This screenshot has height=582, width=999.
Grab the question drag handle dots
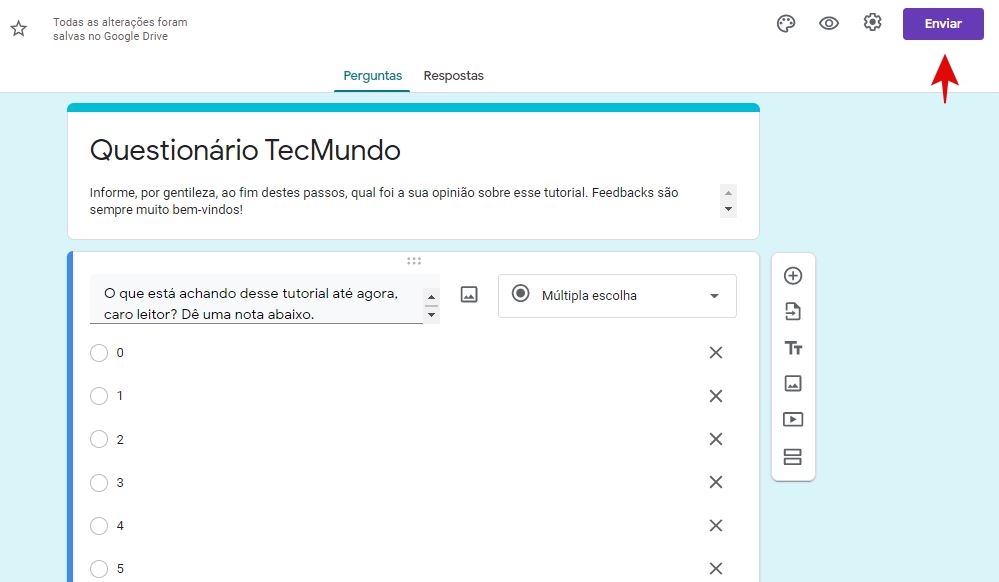[414, 261]
